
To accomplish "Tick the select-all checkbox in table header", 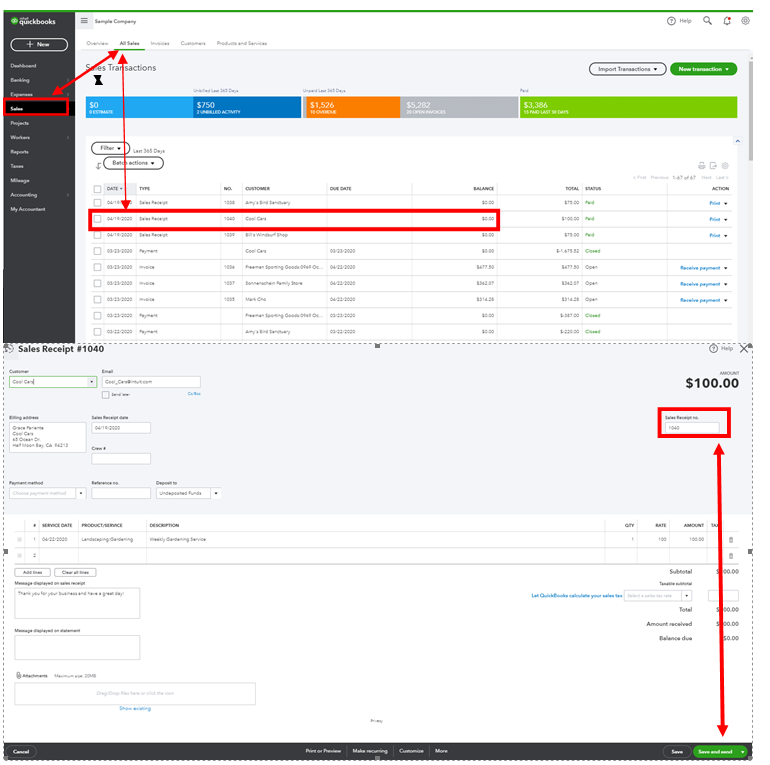I will coord(97,189).
